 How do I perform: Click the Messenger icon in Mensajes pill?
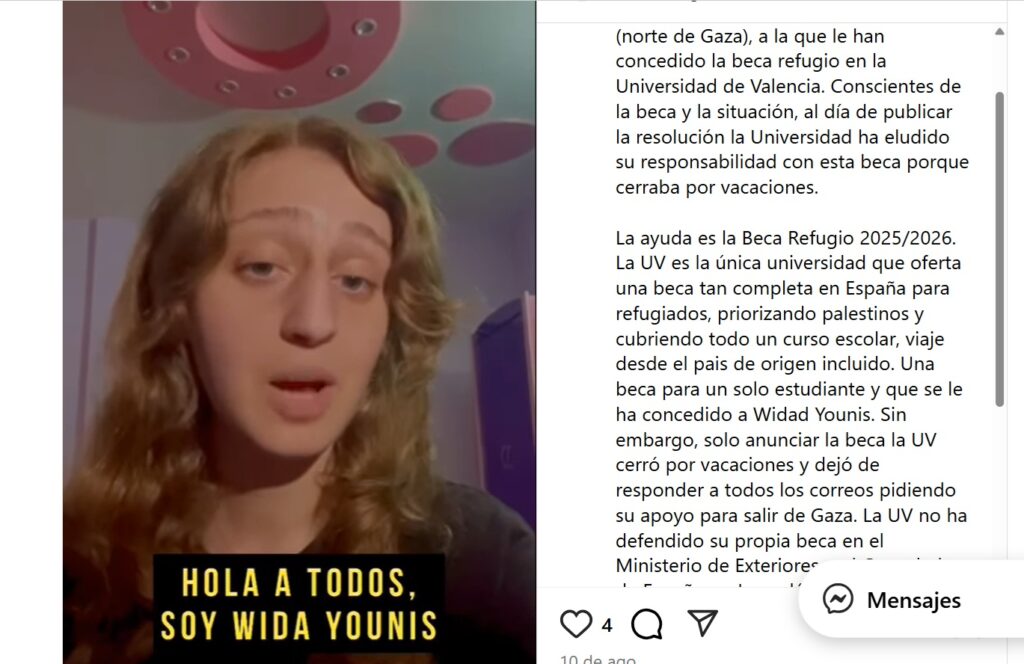click(x=838, y=599)
